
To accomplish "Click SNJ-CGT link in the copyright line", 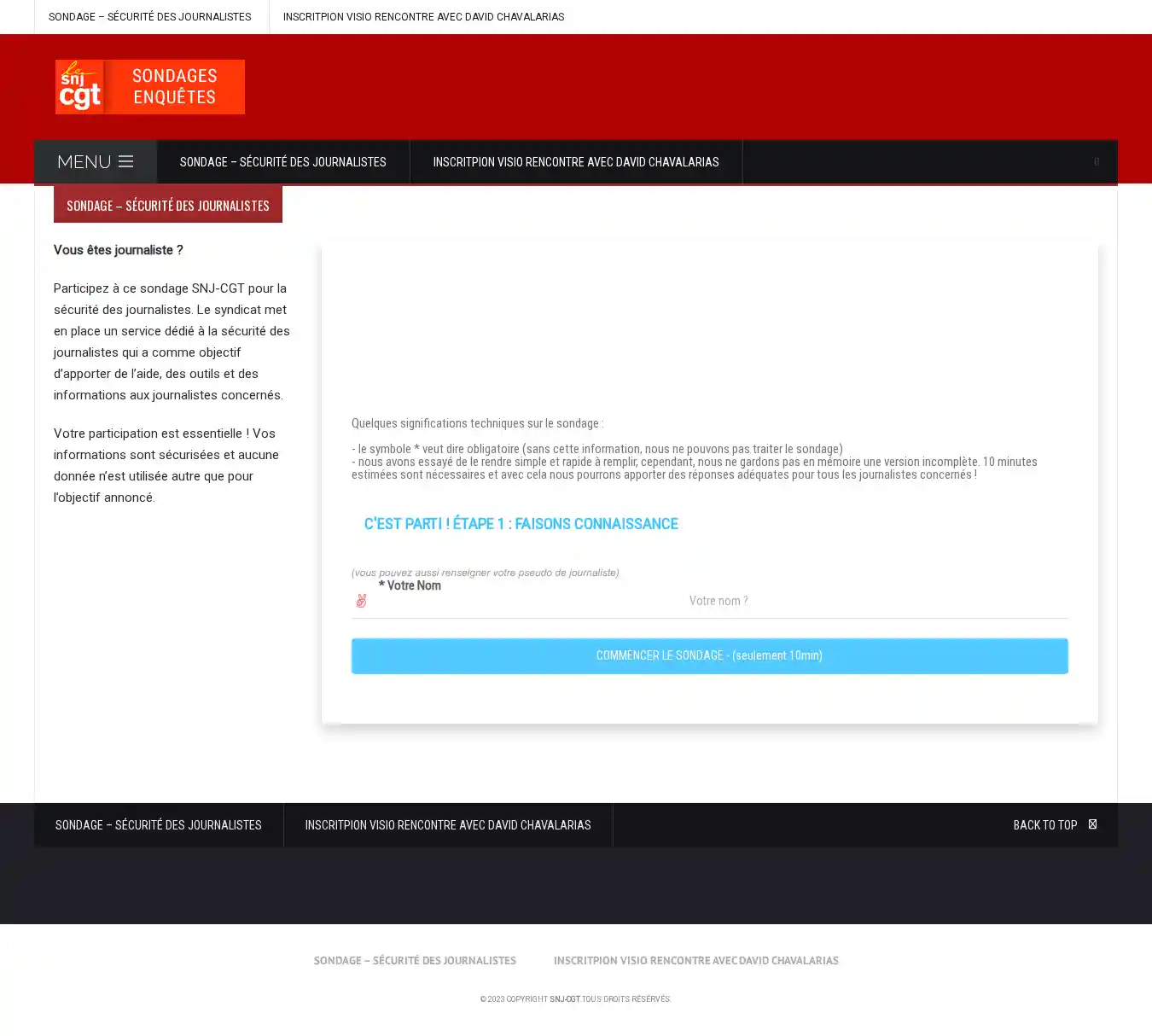I will pyautogui.click(x=564, y=999).
